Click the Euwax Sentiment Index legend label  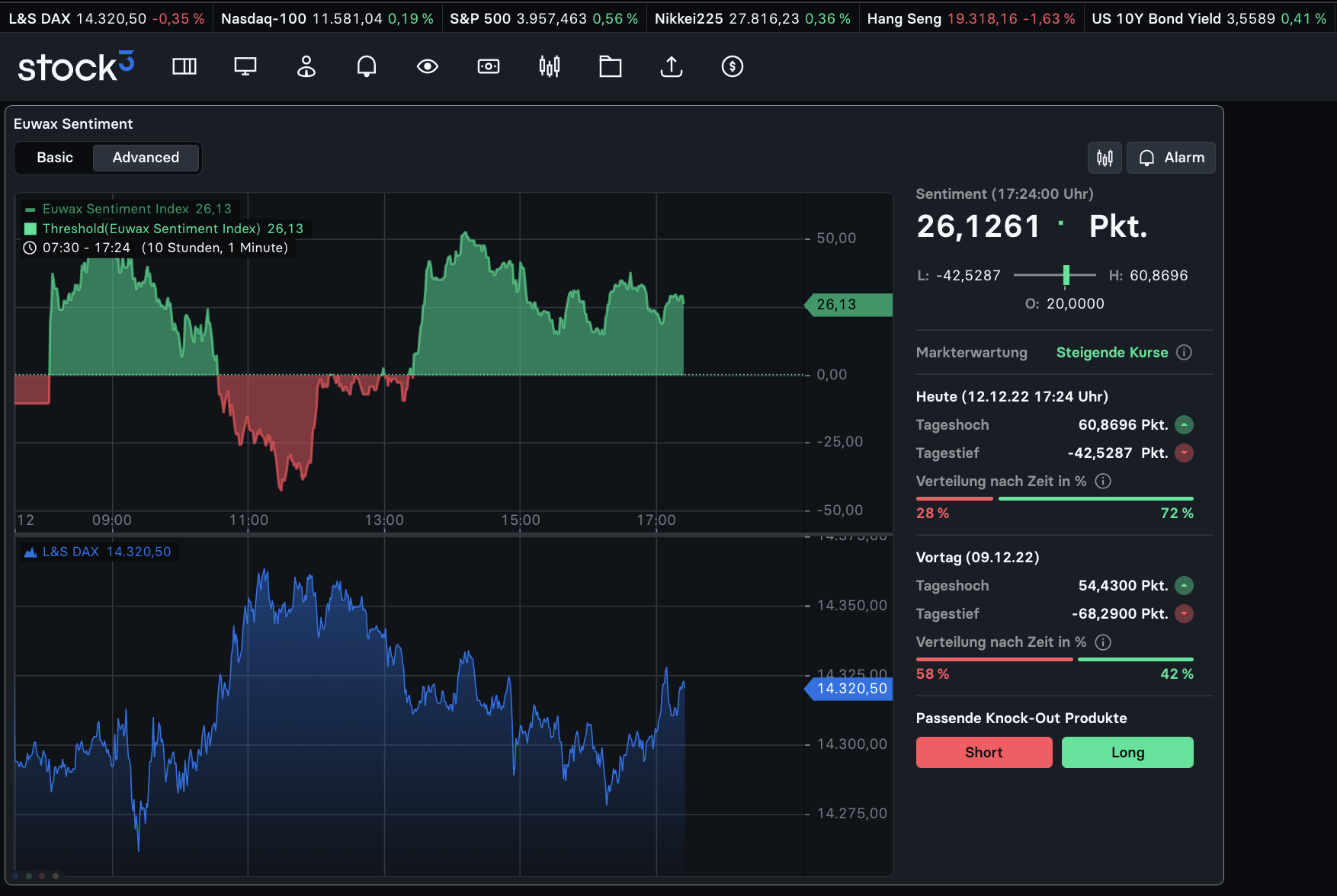pos(128,209)
